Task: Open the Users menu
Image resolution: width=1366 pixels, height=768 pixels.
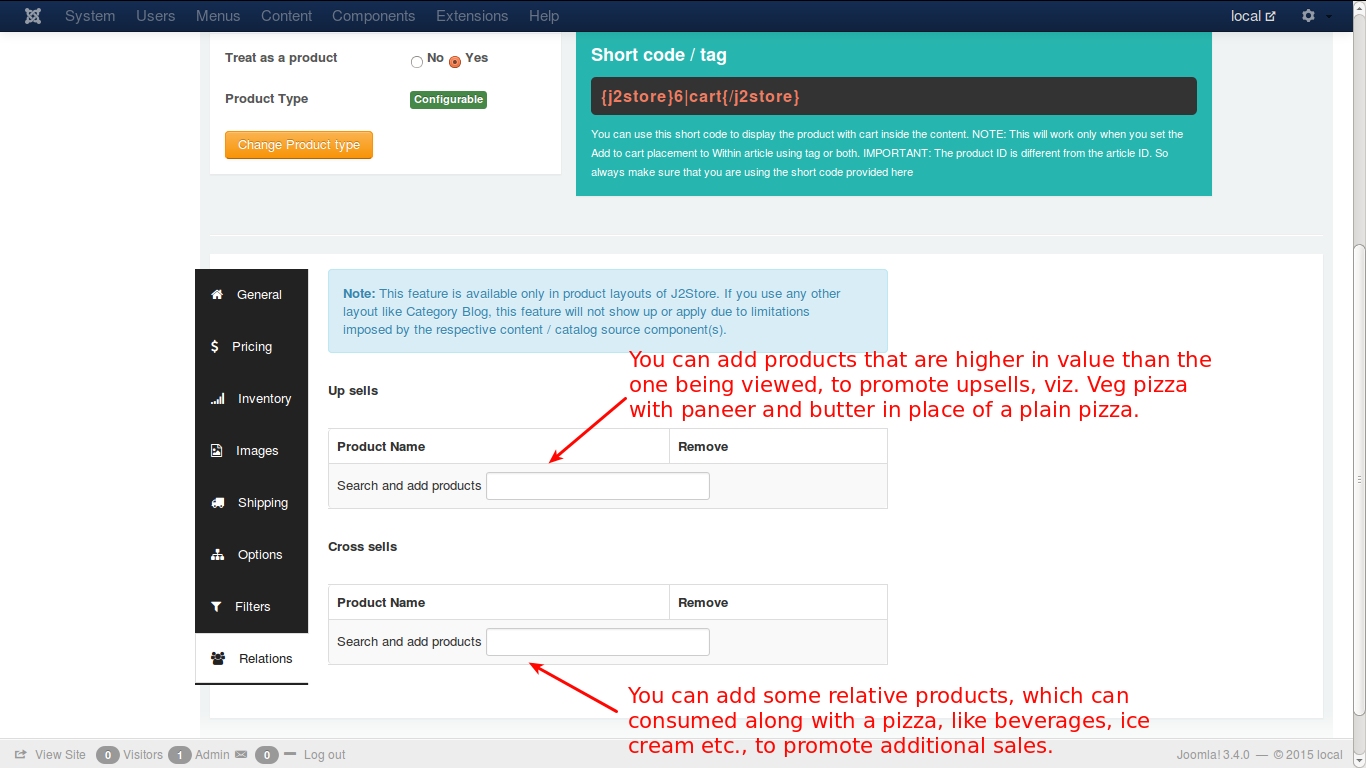Action: [x=156, y=16]
